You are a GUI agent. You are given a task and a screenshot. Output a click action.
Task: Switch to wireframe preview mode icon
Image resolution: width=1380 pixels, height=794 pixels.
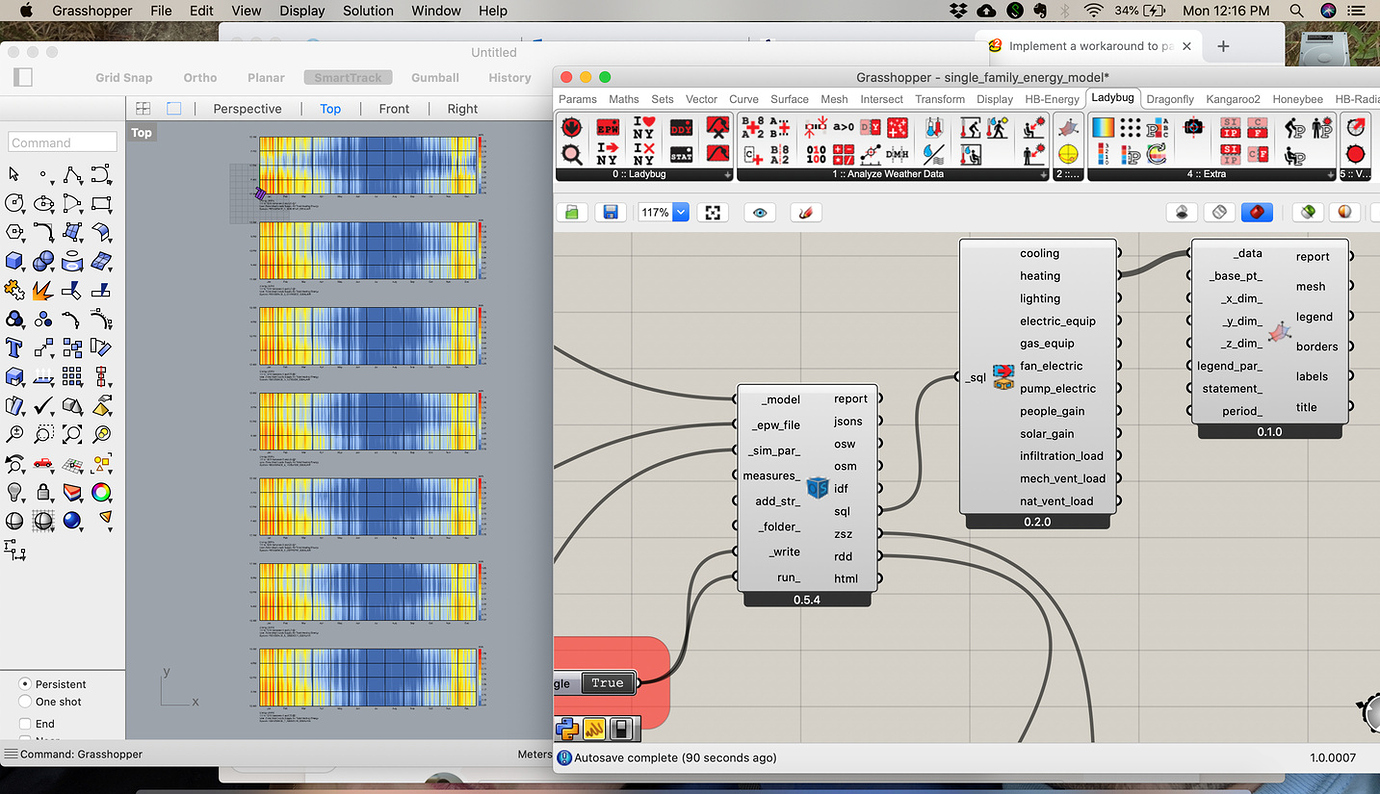pyautogui.click(x=1219, y=212)
